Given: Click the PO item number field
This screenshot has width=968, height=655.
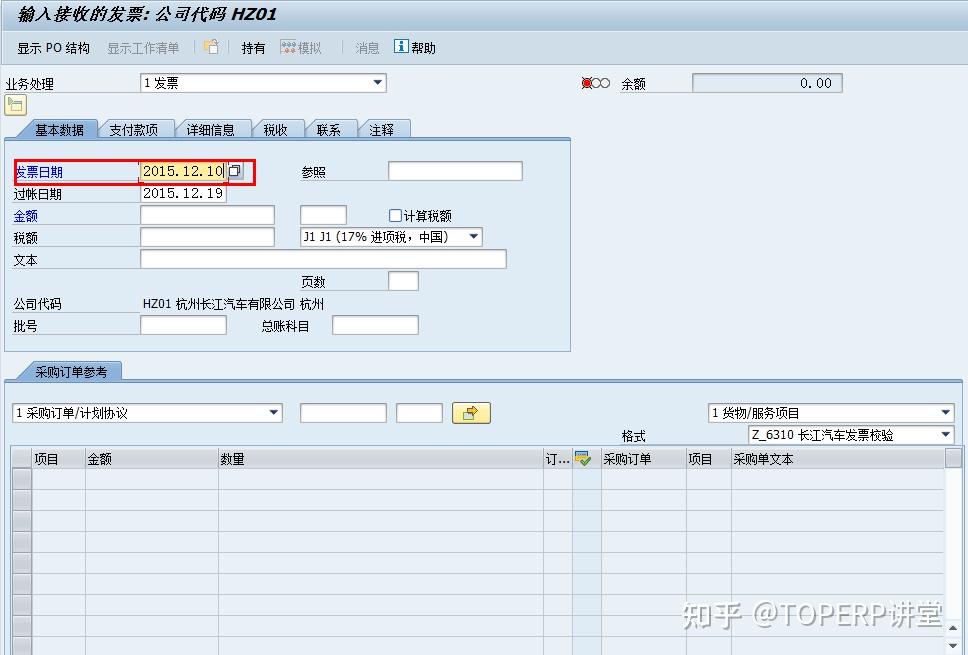Looking at the screenshot, I should pyautogui.click(x=419, y=413).
